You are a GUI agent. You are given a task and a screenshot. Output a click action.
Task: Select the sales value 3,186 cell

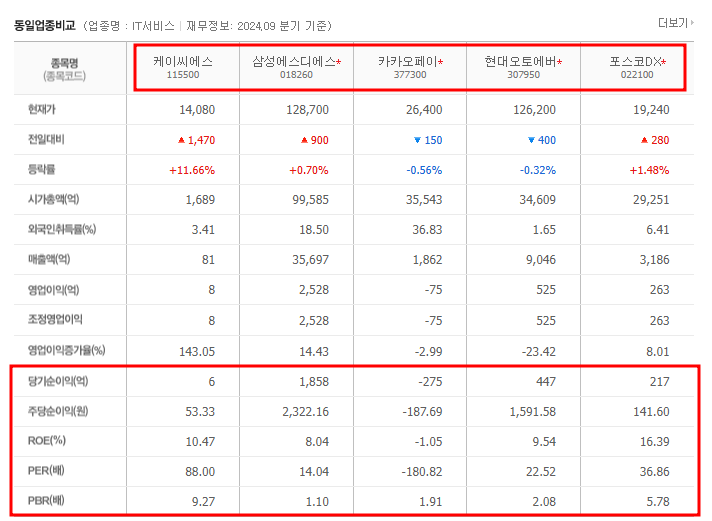pyautogui.click(x=654, y=260)
